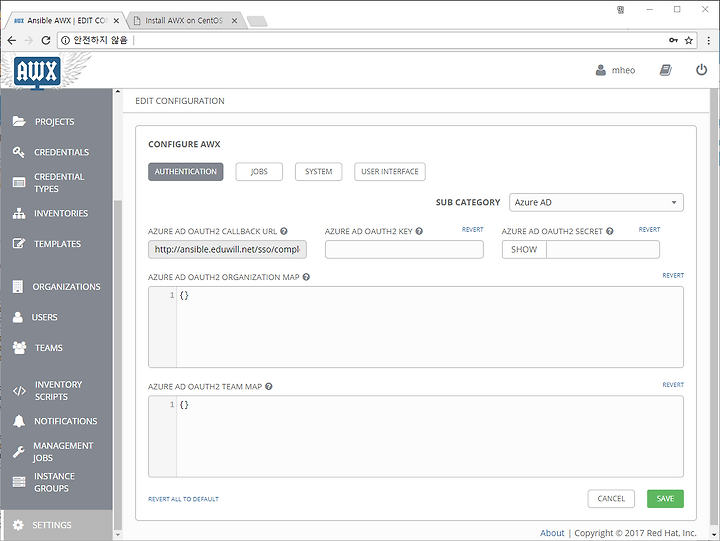Click the sidebar scrollbar thumb
The width and height of the screenshot is (720, 541).
tap(118, 365)
